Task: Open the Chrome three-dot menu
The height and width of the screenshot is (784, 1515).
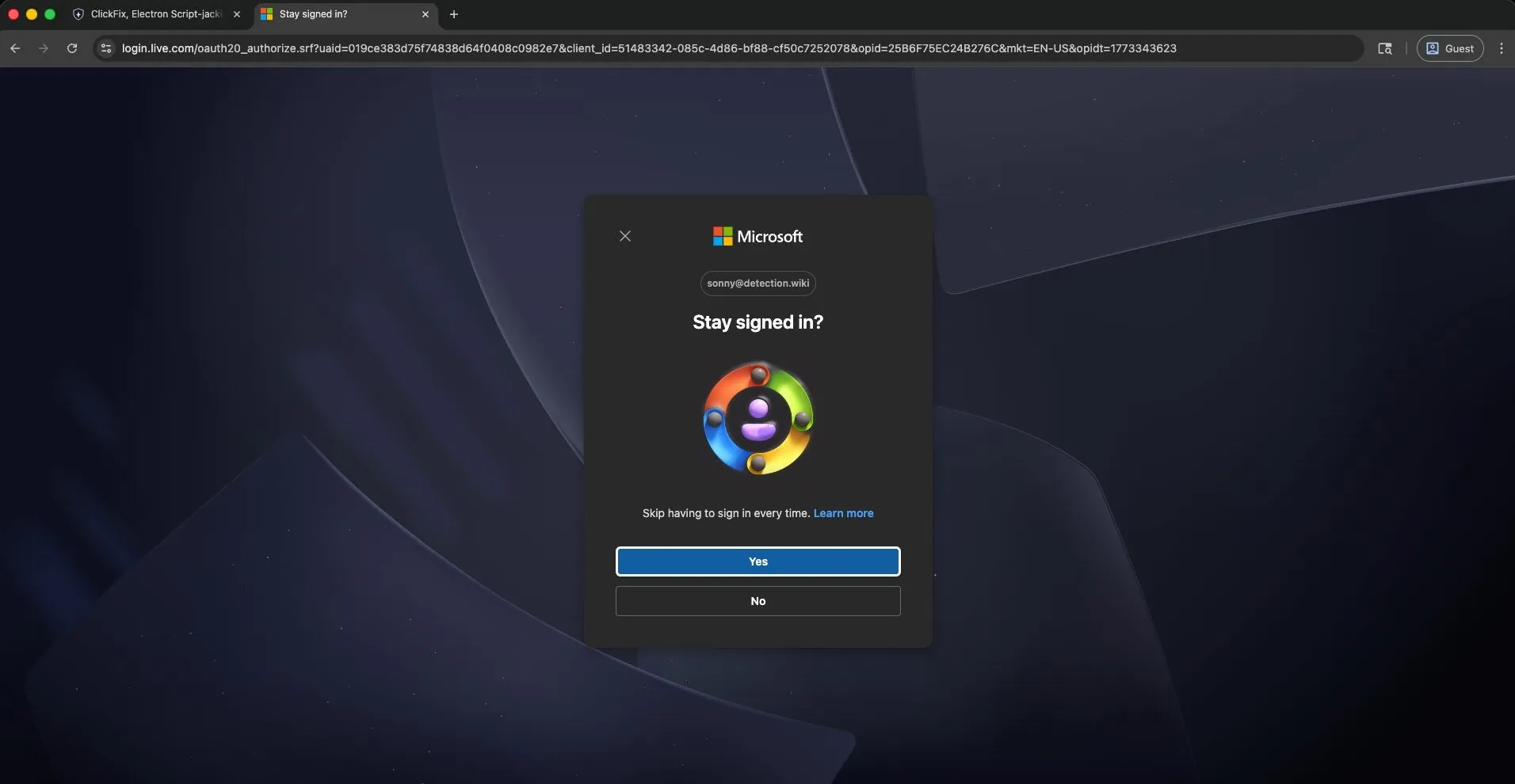Action: pos(1502,48)
